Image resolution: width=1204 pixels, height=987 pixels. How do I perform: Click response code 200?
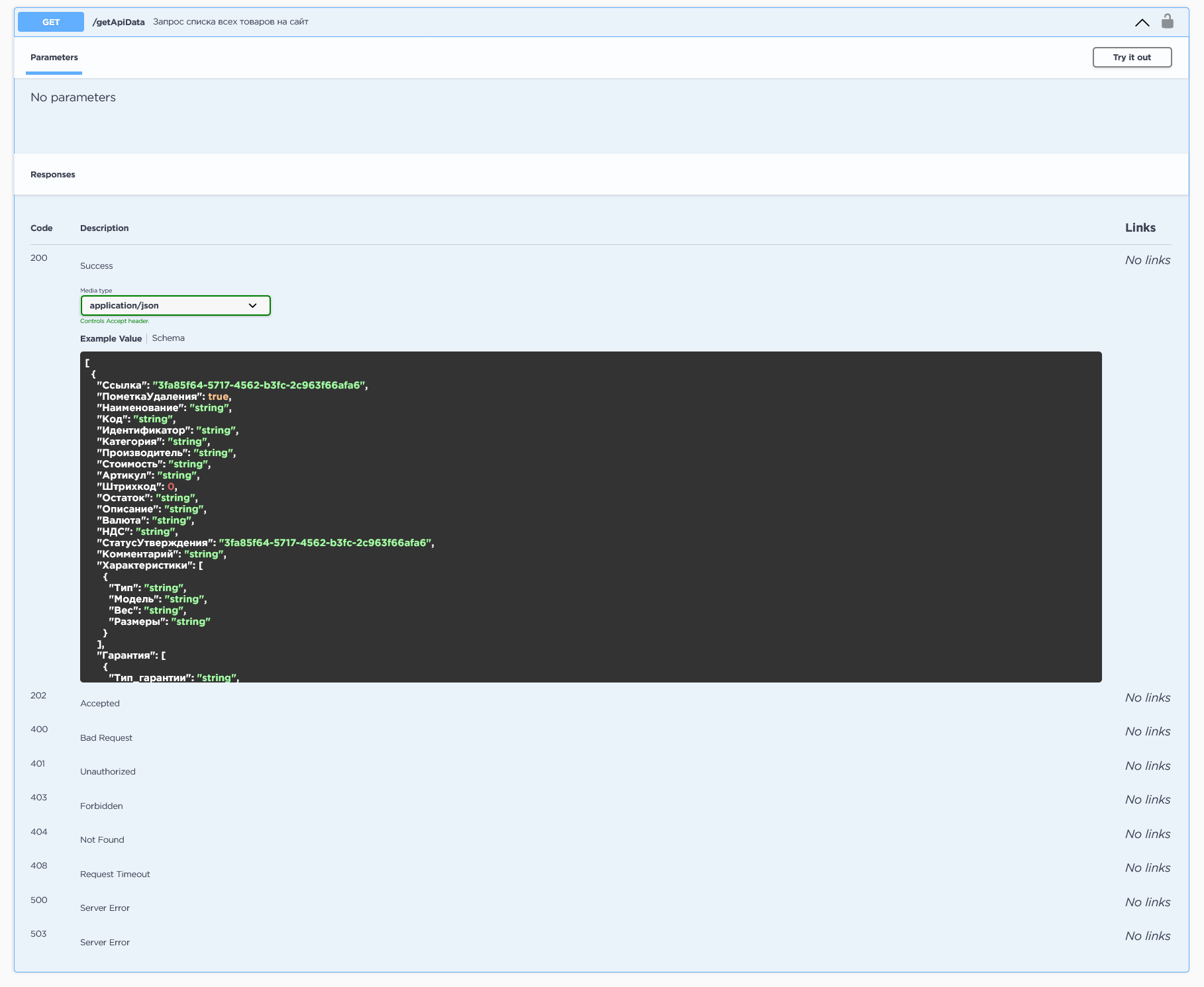coord(39,258)
